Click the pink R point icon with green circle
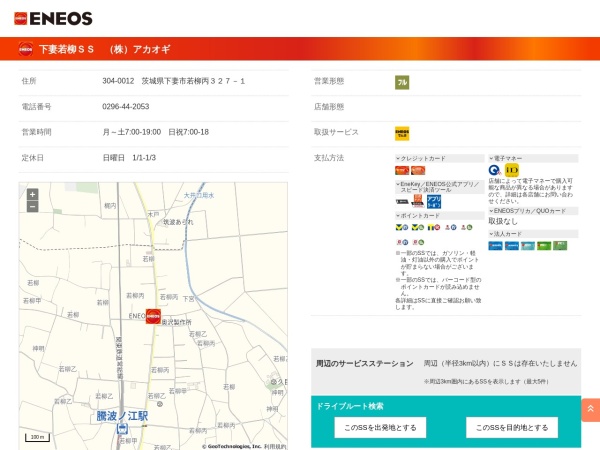 coord(418,242)
